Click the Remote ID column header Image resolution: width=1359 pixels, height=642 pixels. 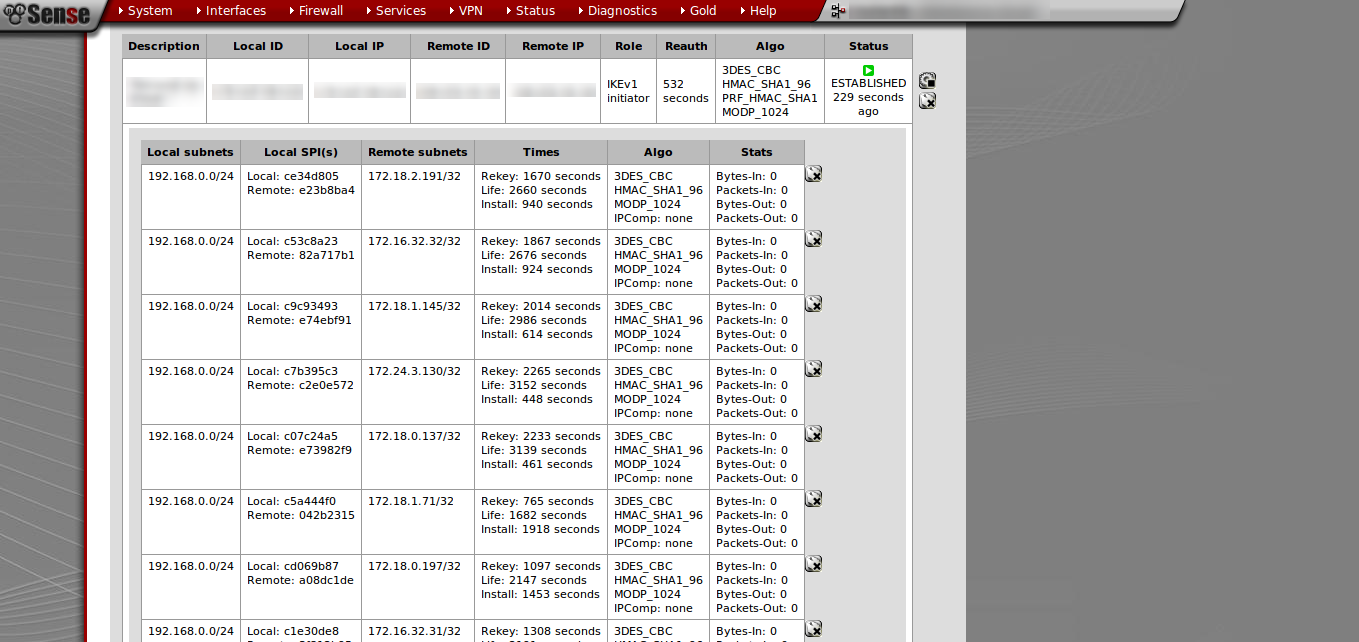pyautogui.click(x=458, y=46)
